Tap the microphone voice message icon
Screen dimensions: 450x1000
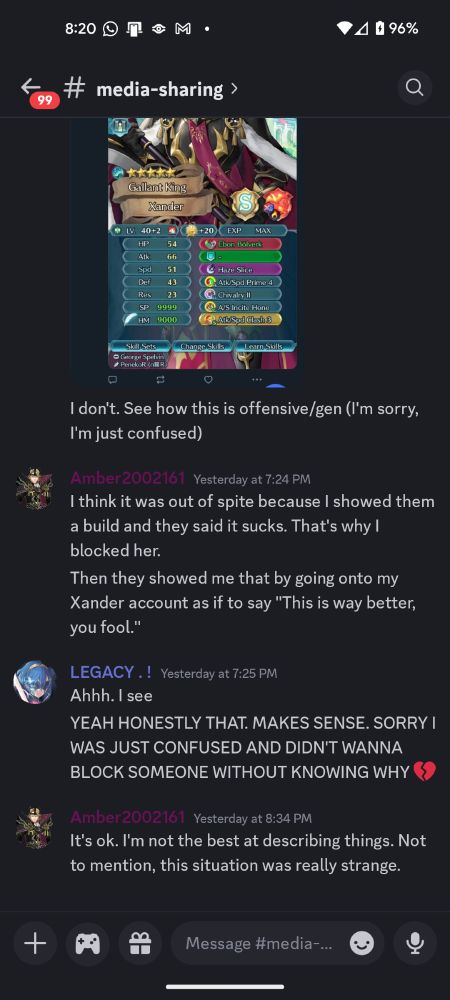[x=415, y=943]
